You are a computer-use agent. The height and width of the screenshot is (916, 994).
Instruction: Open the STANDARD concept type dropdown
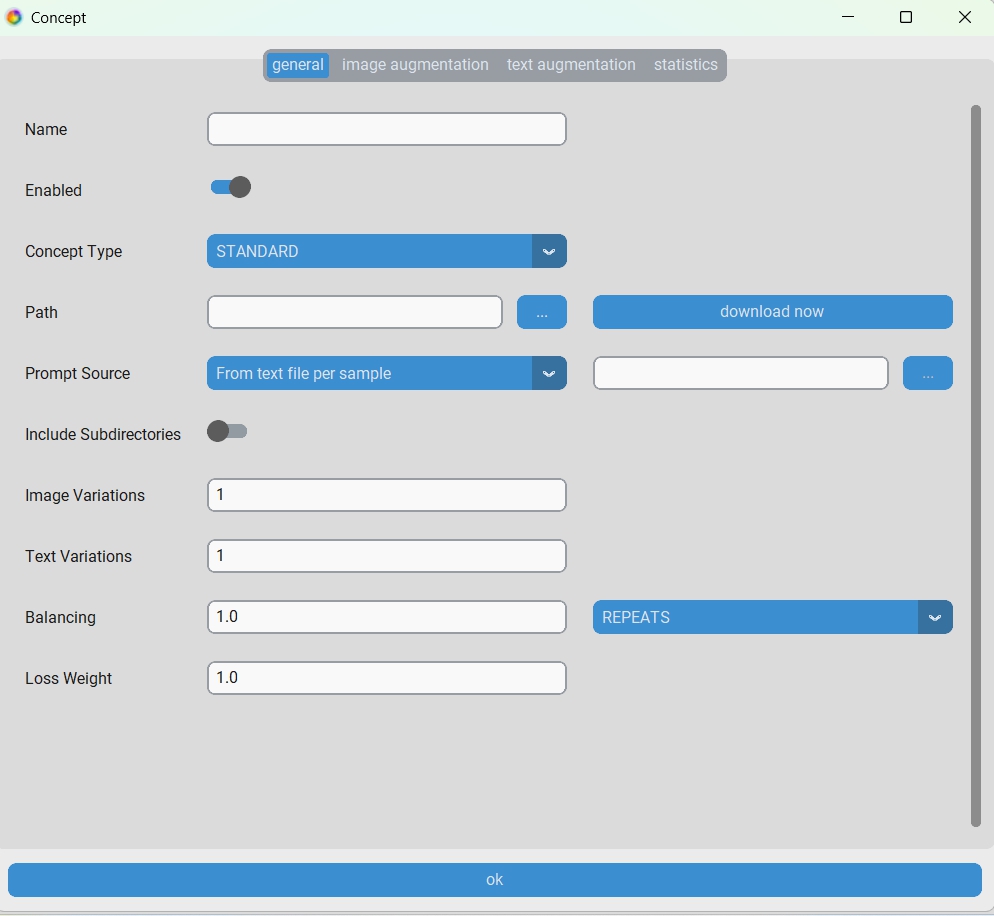tap(387, 252)
